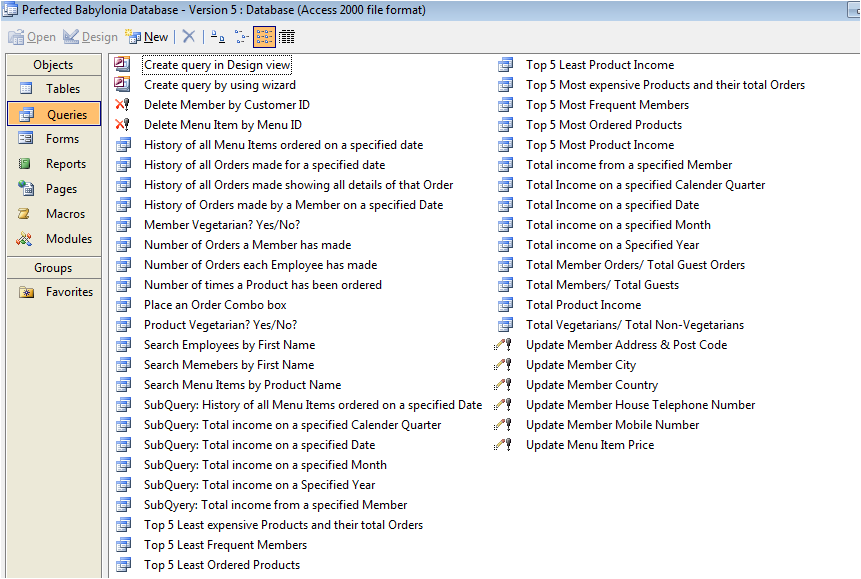861x579 pixels.
Task: Click icon of Member Vegetarian? Yes/No? query
Action: click(124, 225)
